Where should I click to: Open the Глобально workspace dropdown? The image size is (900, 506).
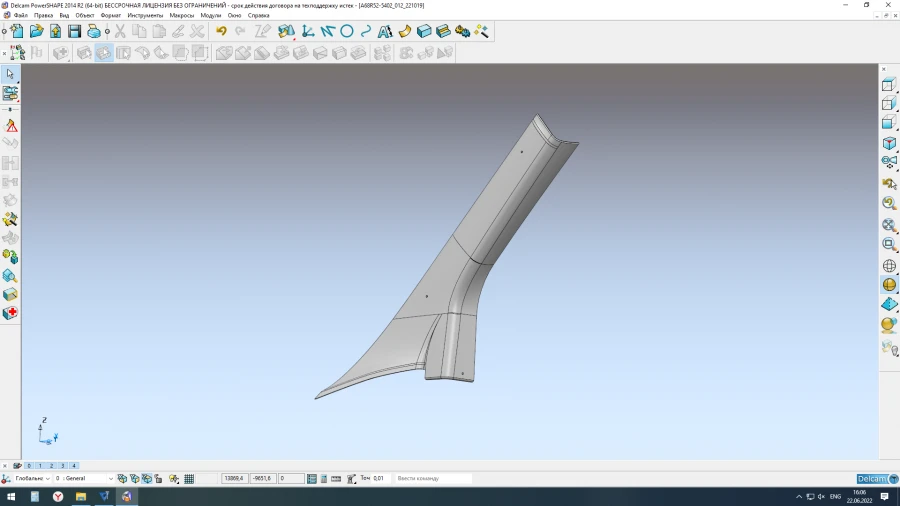click(x=48, y=479)
